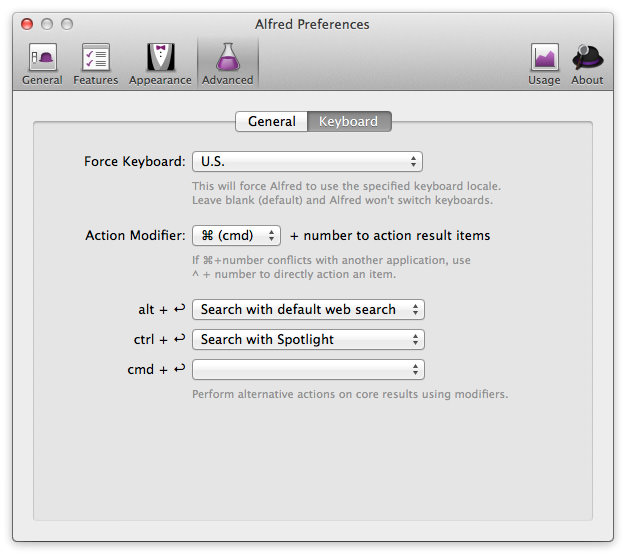Change the Action Modifier cmd dropdown

point(236,235)
